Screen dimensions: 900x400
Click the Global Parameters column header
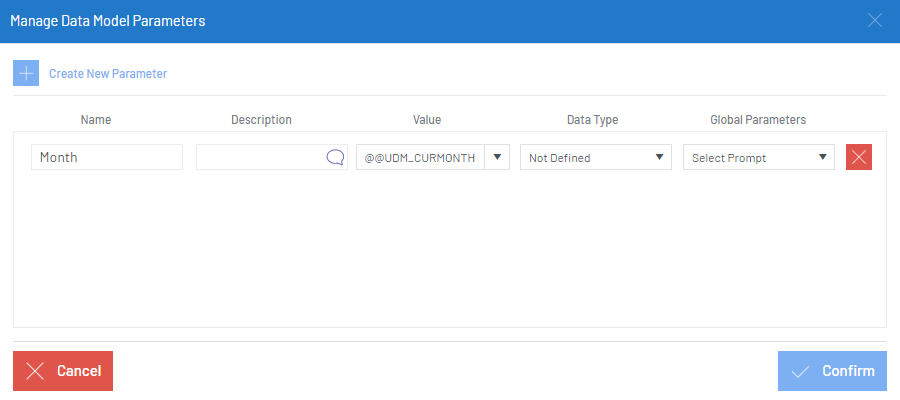tap(758, 120)
